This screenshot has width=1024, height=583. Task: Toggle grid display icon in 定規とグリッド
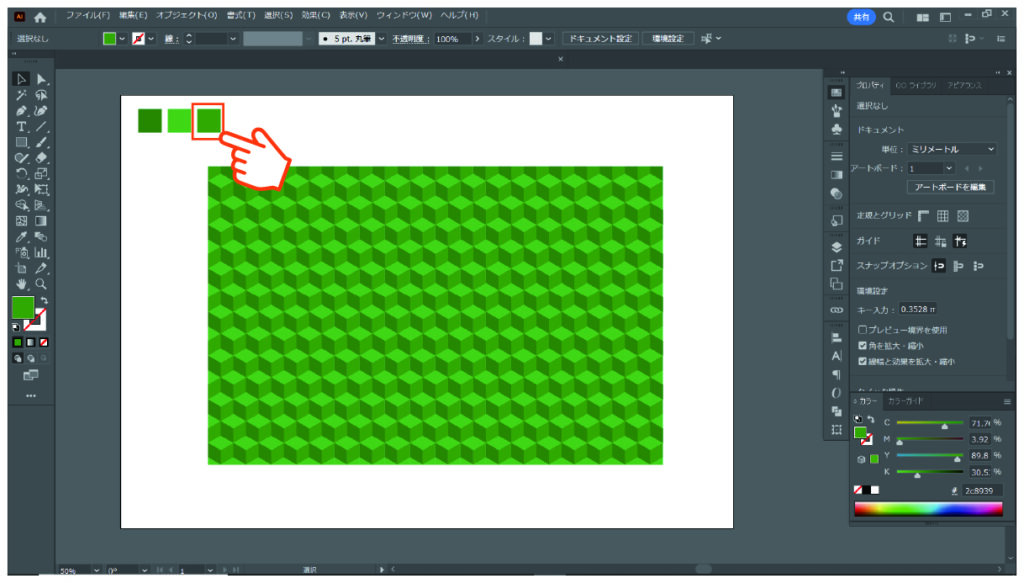pyautogui.click(x=942, y=215)
